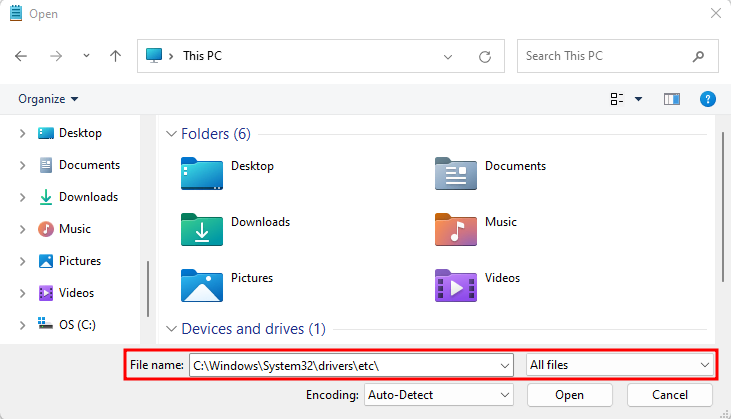This screenshot has width=731, height=419.
Task: Open the Downloads folder icon
Action: pos(202,228)
